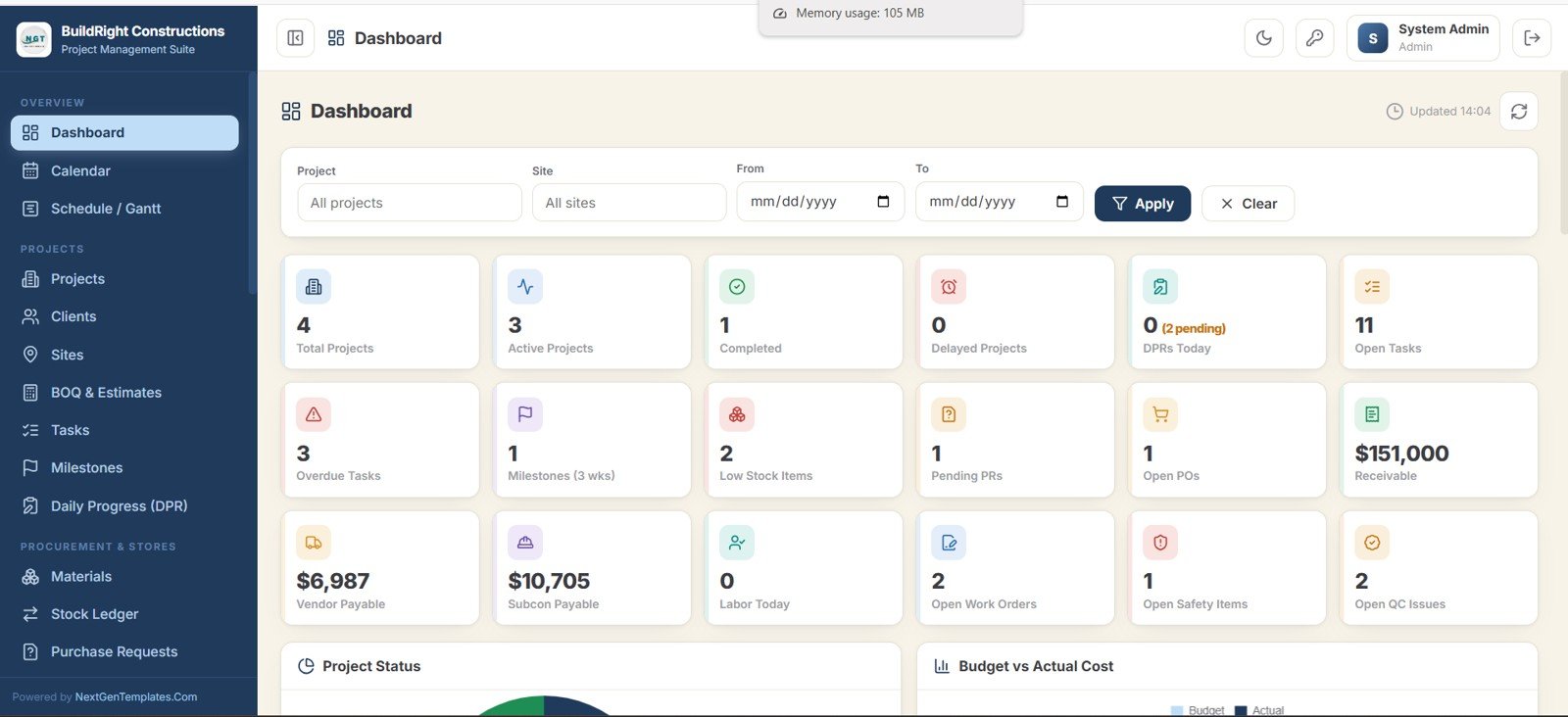Screen dimensions: 1568x717
Task: Apply the dashboard filters
Action: click(1143, 204)
